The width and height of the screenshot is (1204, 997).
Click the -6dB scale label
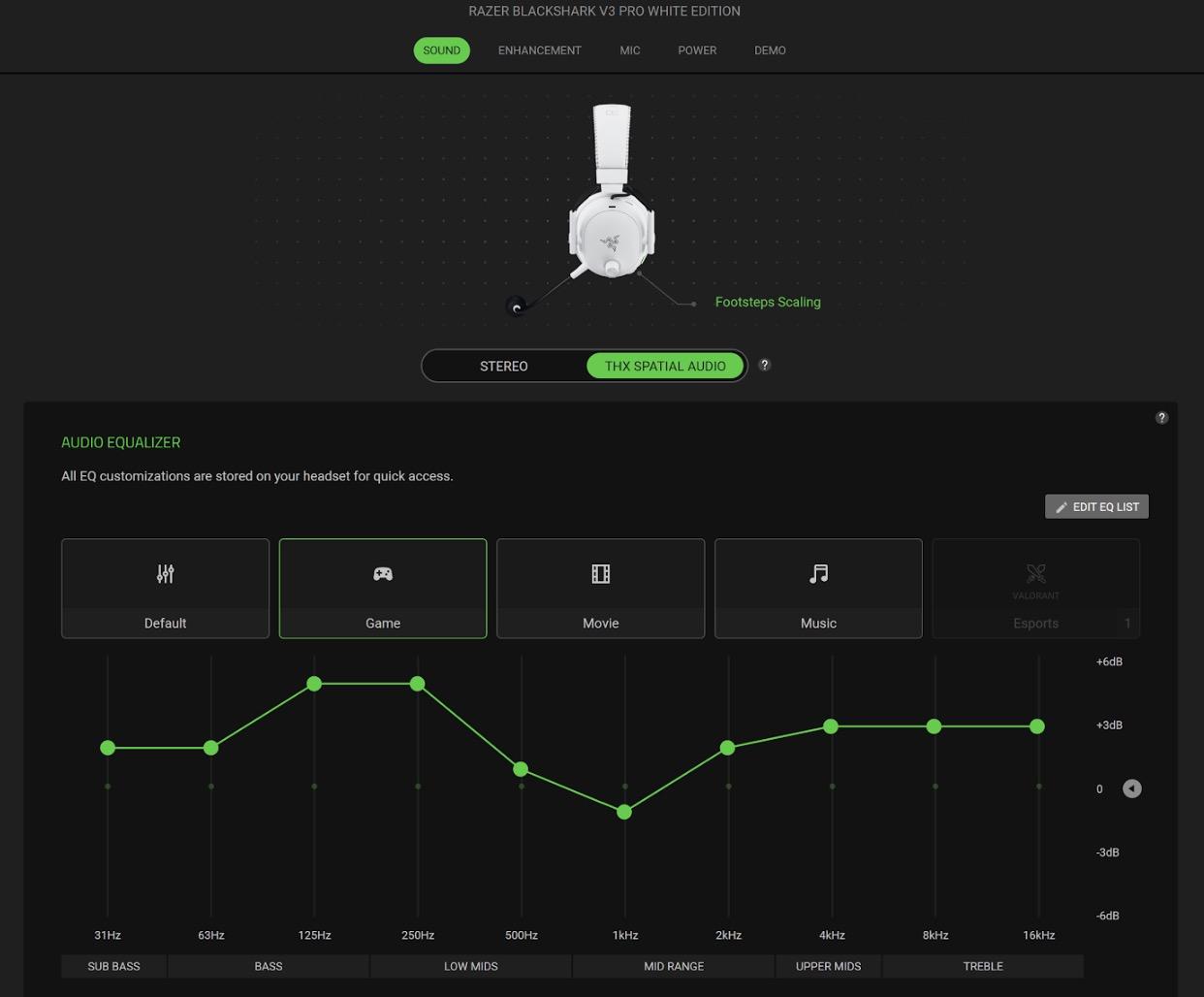click(1108, 916)
